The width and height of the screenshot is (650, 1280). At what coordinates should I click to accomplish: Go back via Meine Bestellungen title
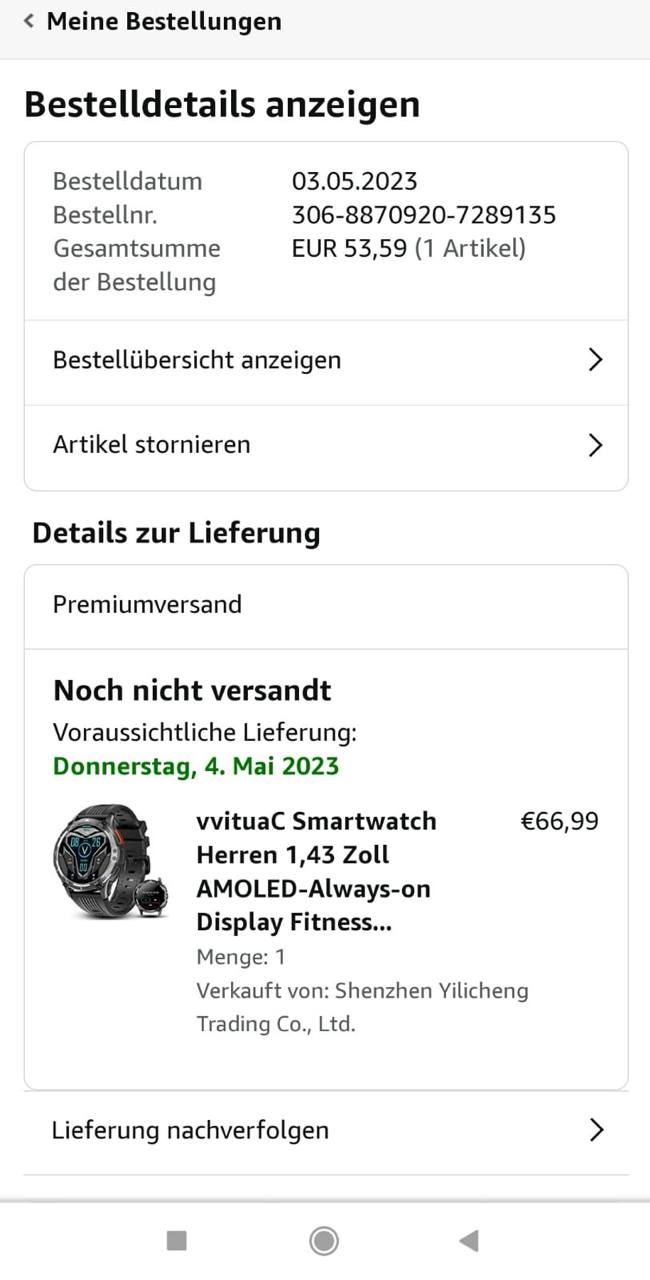[x=164, y=21]
